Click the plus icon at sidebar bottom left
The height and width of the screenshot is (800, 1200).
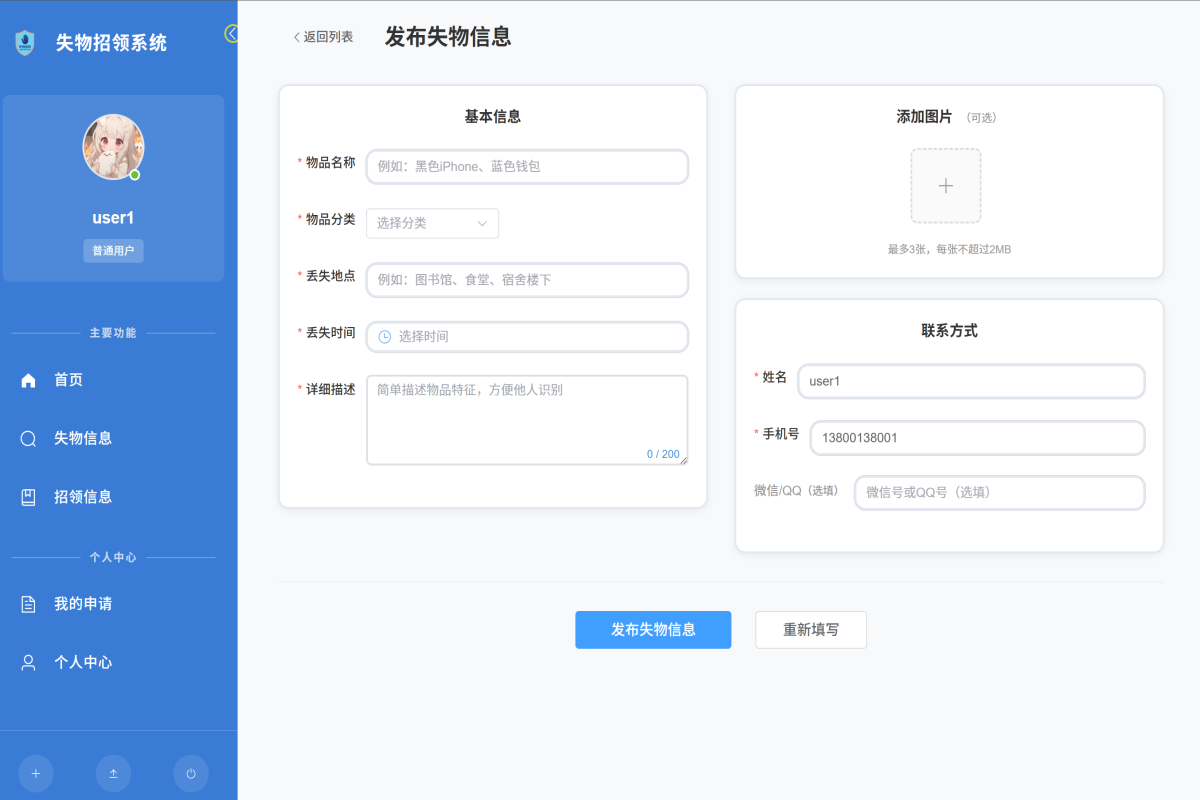click(x=36, y=773)
